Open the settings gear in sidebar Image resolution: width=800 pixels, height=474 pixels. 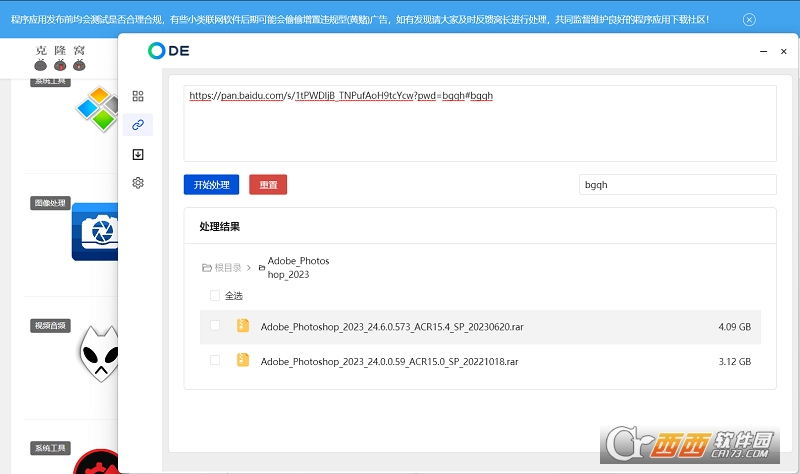pyautogui.click(x=138, y=183)
